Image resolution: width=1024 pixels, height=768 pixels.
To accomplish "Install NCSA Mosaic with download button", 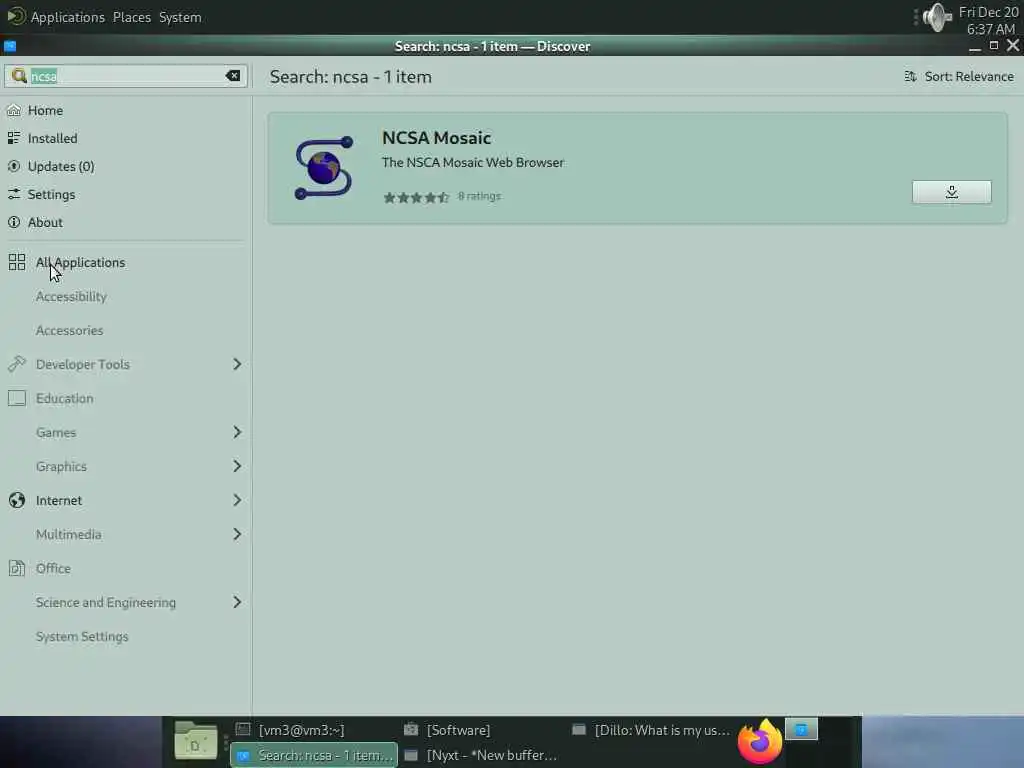I will (x=952, y=192).
